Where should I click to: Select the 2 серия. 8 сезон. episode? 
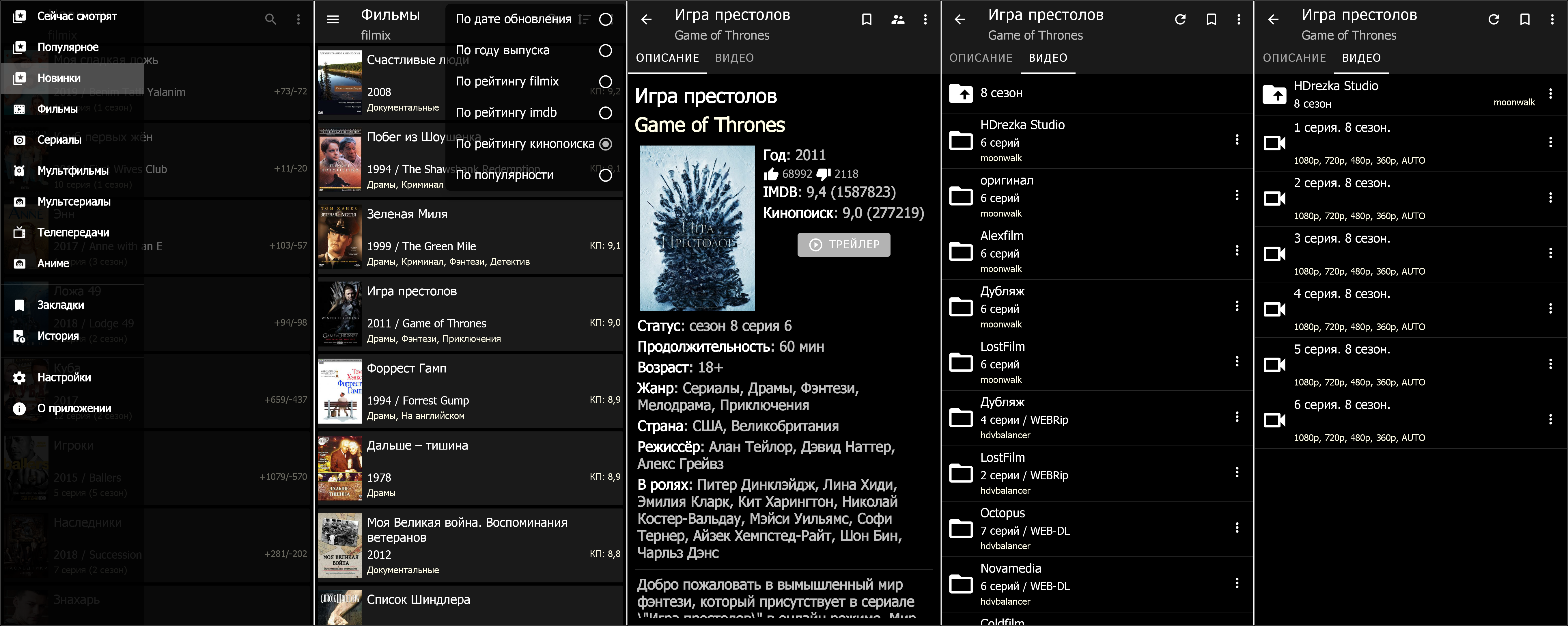pyautogui.click(x=1410, y=199)
